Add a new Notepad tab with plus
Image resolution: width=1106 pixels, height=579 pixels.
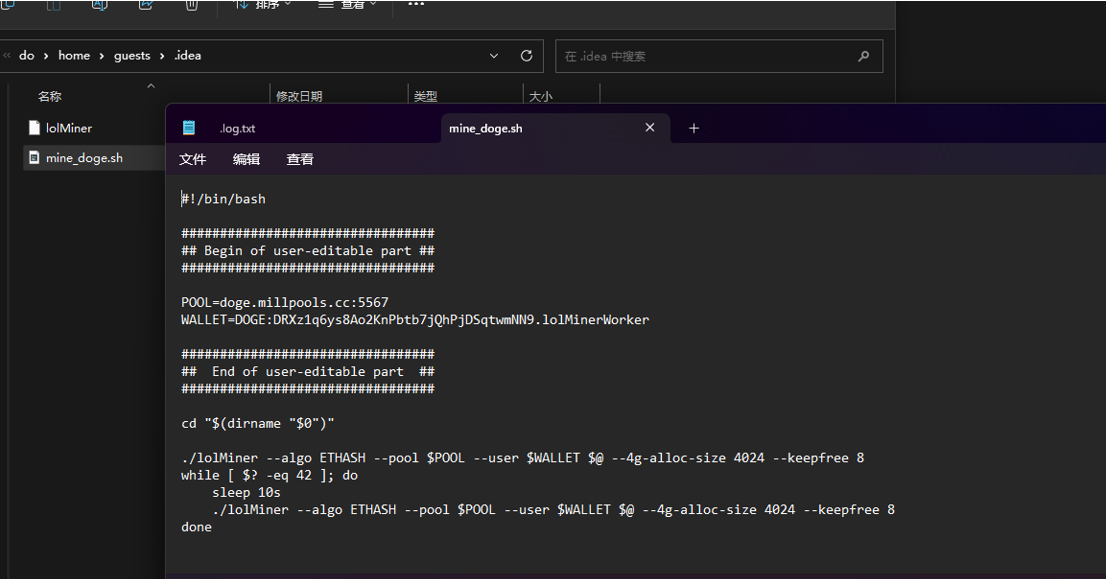[693, 128]
